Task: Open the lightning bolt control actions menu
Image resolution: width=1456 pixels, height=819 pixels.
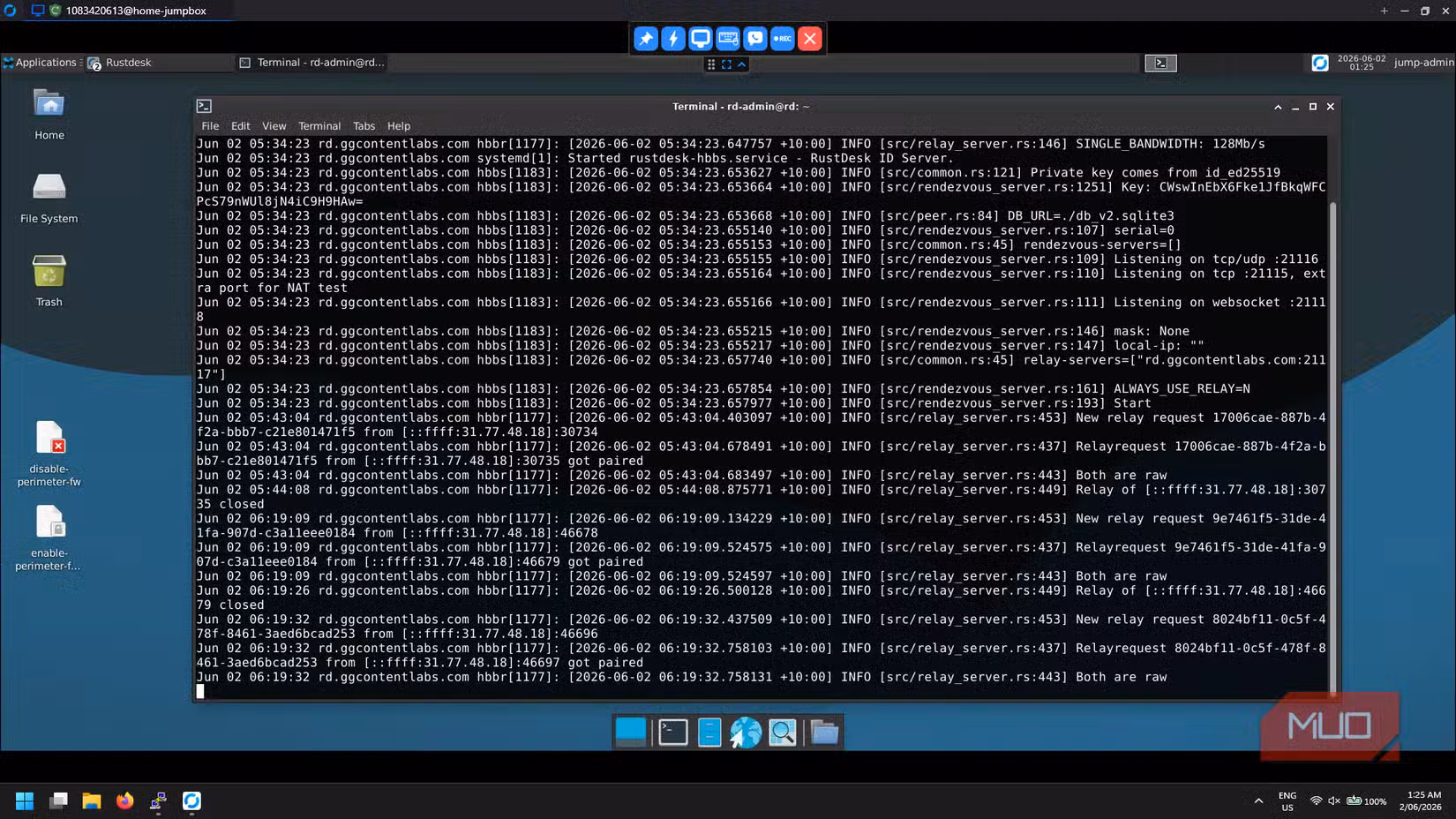Action: coord(673,39)
